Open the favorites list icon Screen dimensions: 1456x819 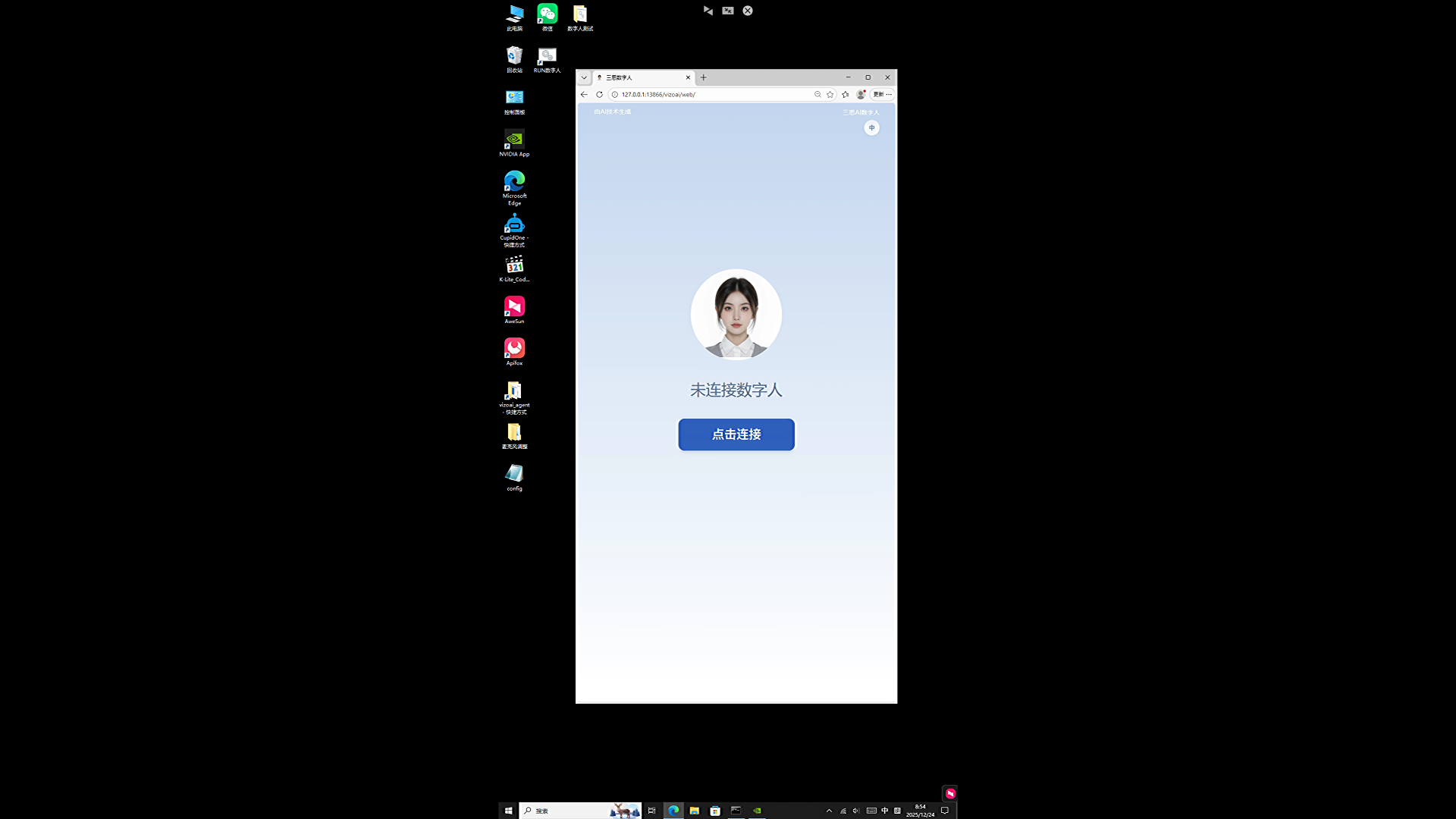pos(846,95)
